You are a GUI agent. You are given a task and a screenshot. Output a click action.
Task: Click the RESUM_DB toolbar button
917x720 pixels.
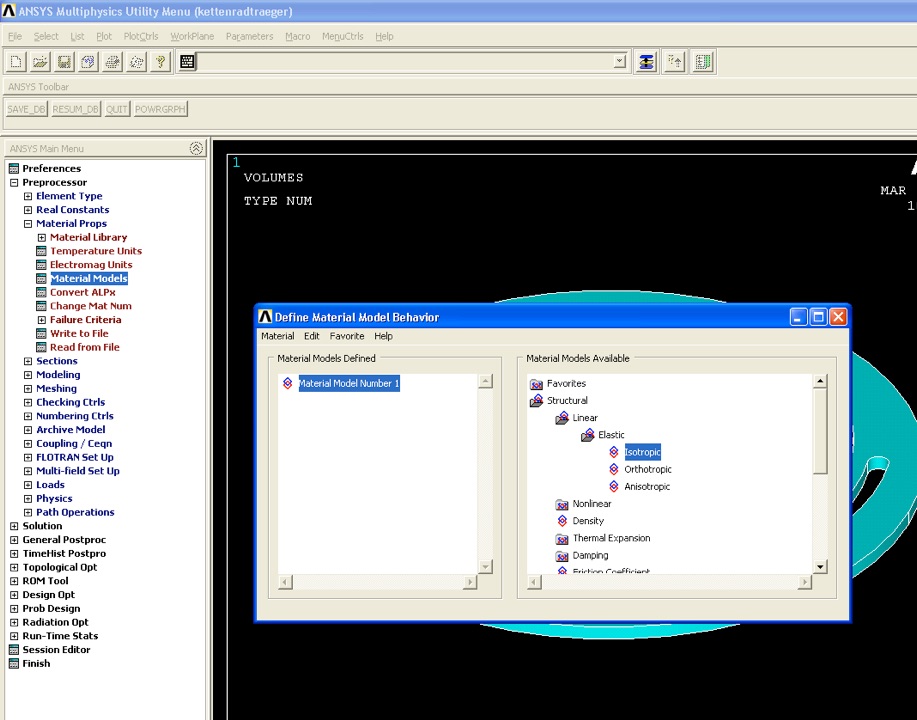pyautogui.click(x=75, y=109)
